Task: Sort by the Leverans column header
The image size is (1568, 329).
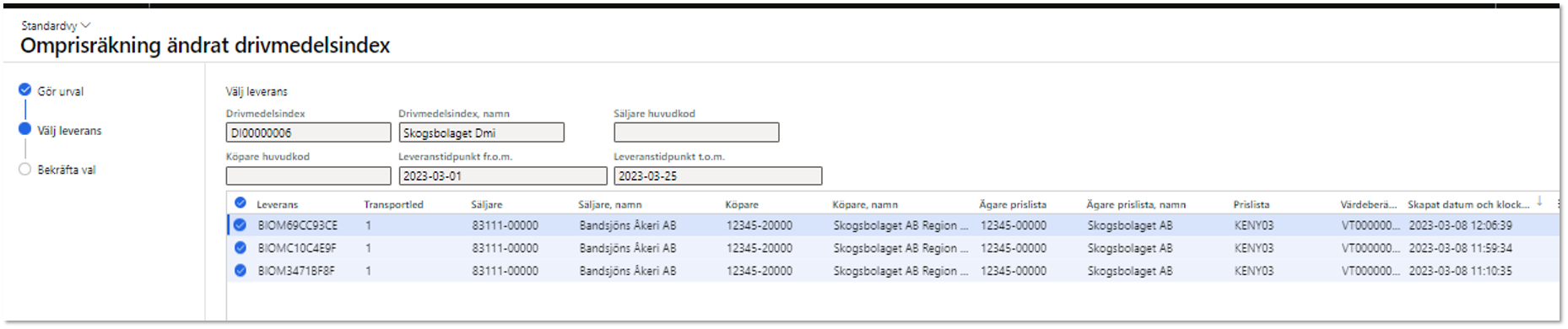Action: click(278, 204)
